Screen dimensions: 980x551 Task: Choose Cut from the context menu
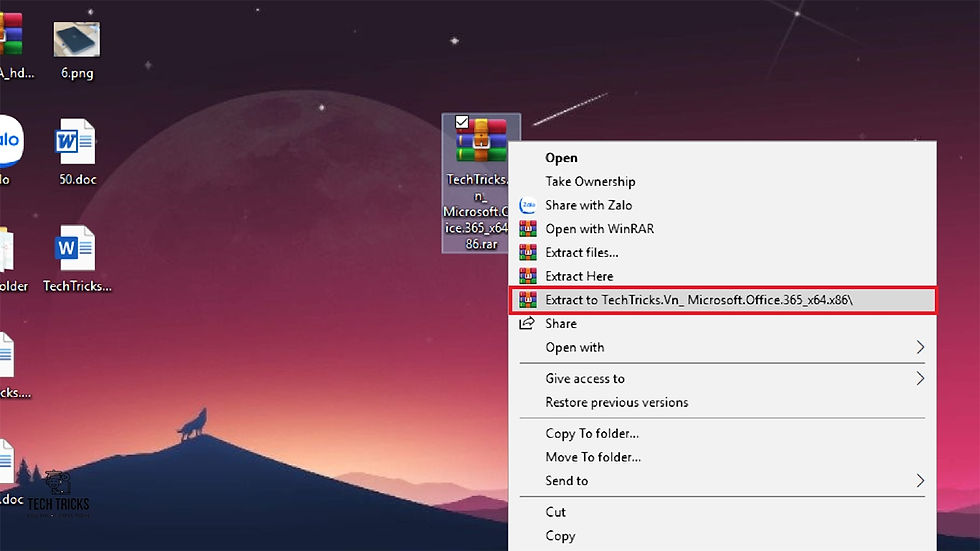pos(722,512)
